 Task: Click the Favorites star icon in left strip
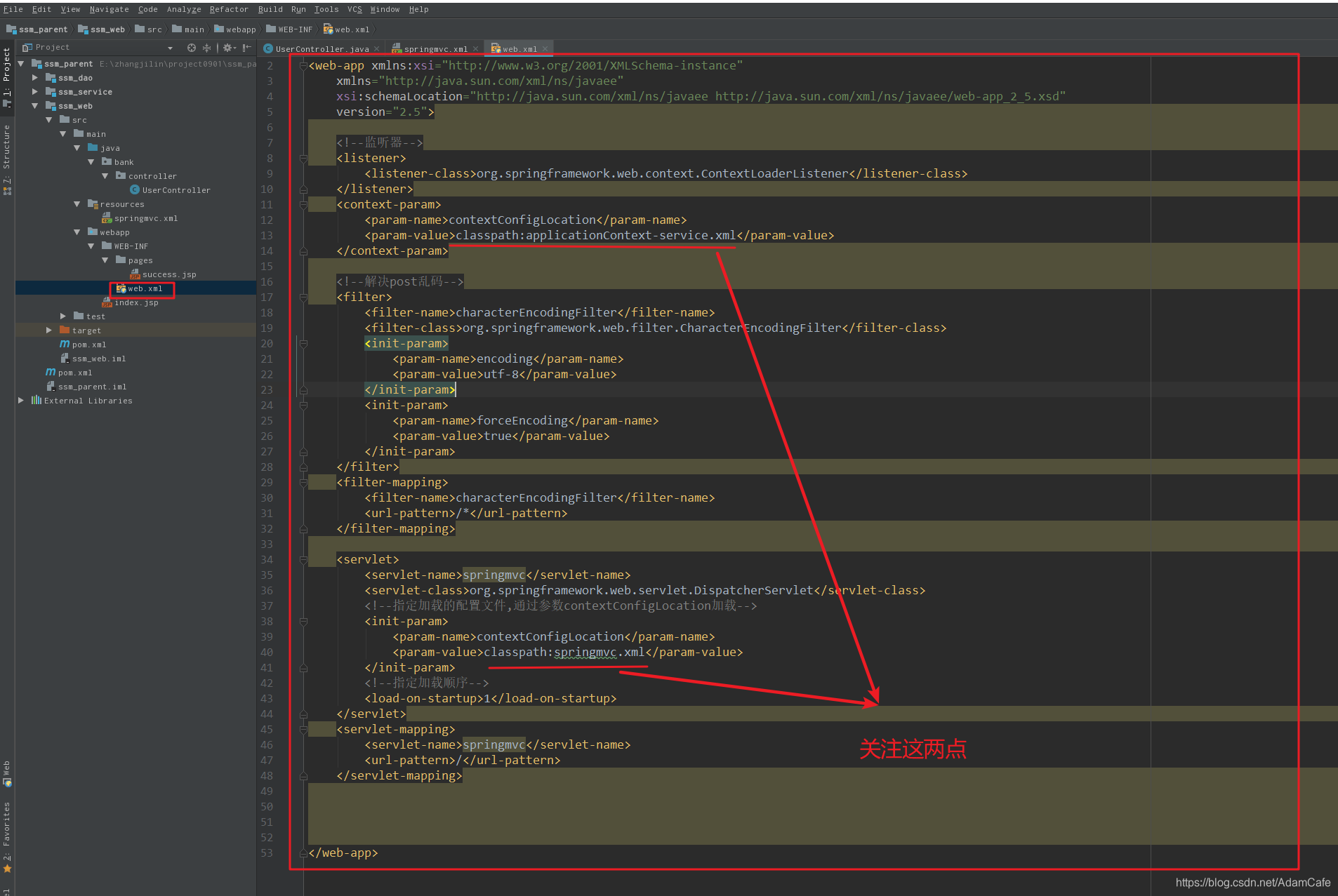coord(7,869)
